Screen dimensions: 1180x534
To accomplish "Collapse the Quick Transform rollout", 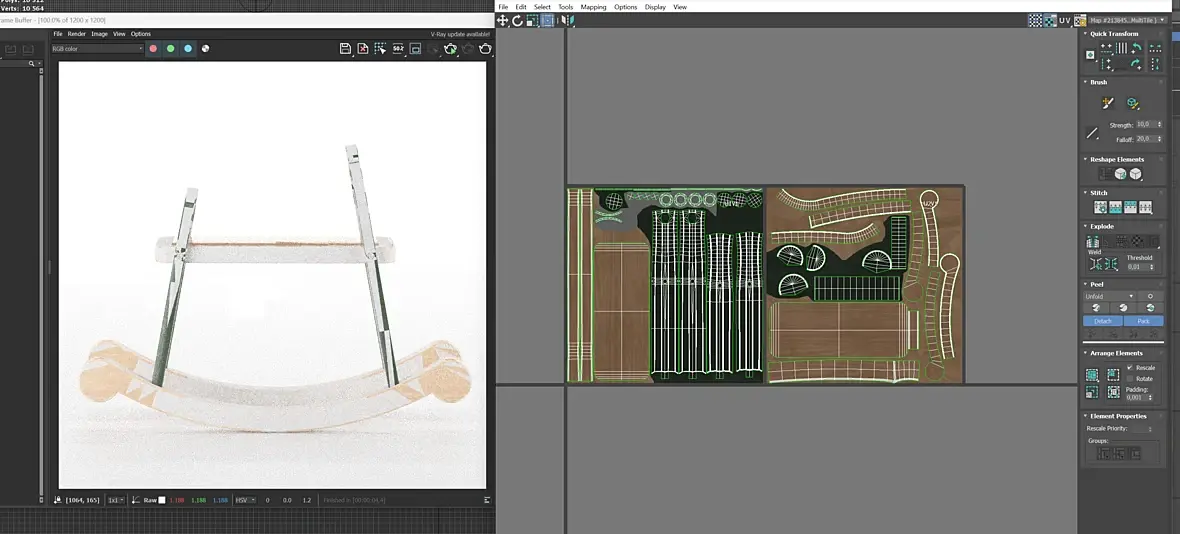I will [x=1114, y=34].
